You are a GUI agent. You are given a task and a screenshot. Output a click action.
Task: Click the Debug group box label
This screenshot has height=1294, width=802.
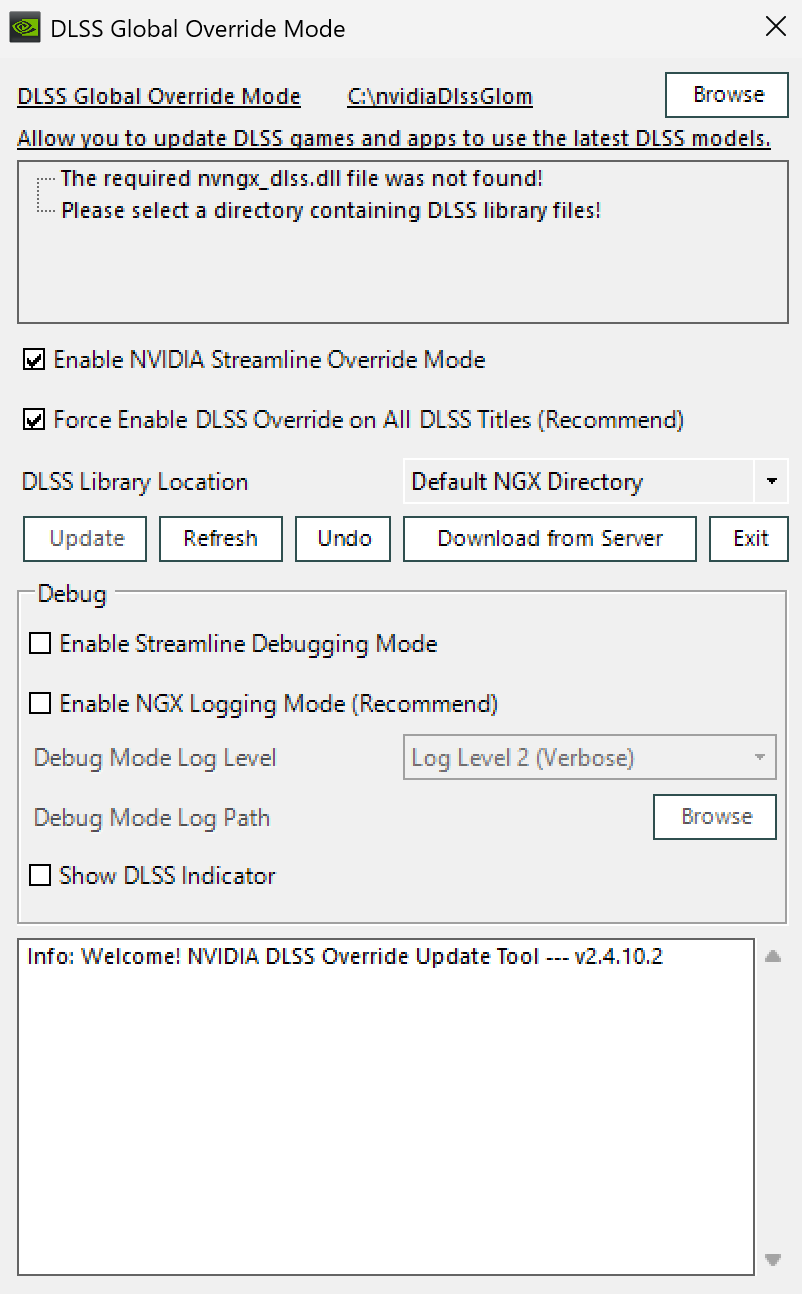coord(72,594)
